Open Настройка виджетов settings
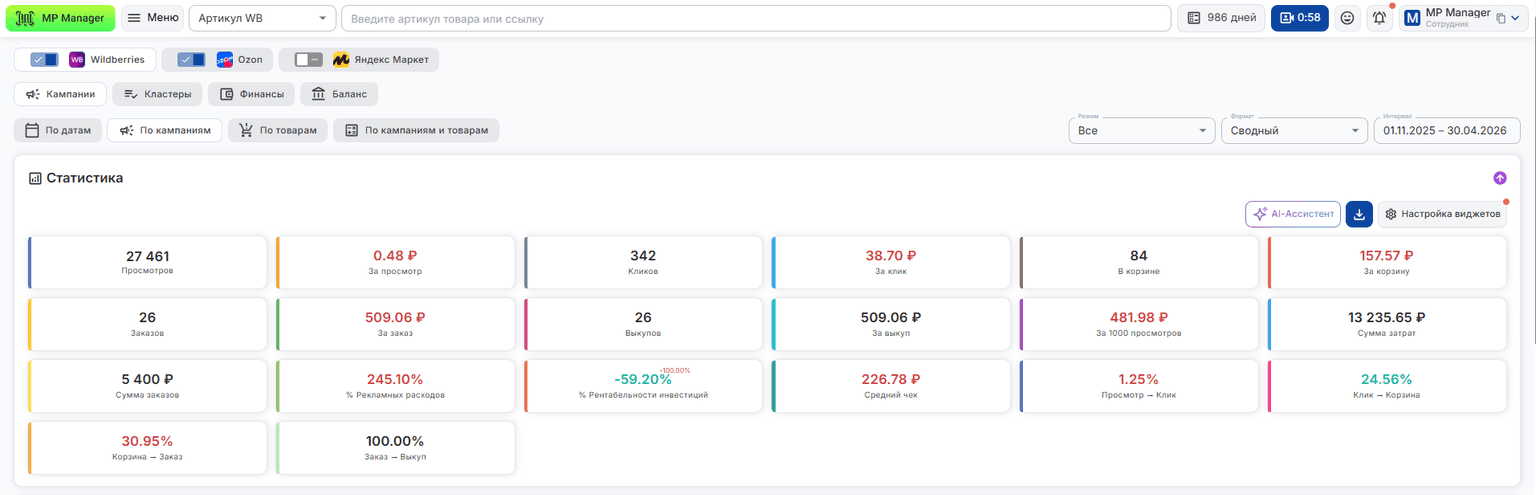Screen dimensions: 1536x495 tap(1442, 214)
